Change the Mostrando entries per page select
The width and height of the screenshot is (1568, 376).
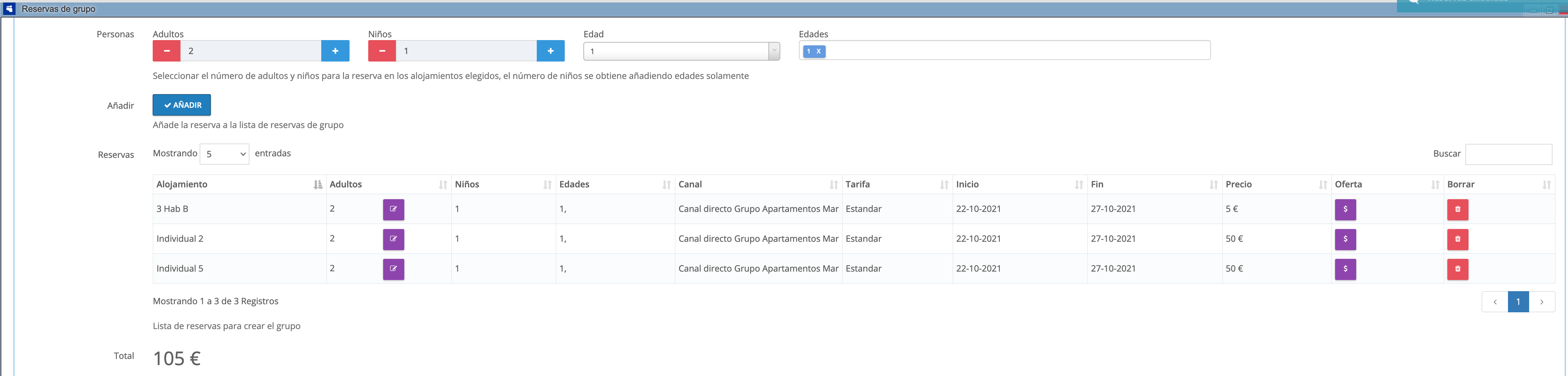pos(224,154)
